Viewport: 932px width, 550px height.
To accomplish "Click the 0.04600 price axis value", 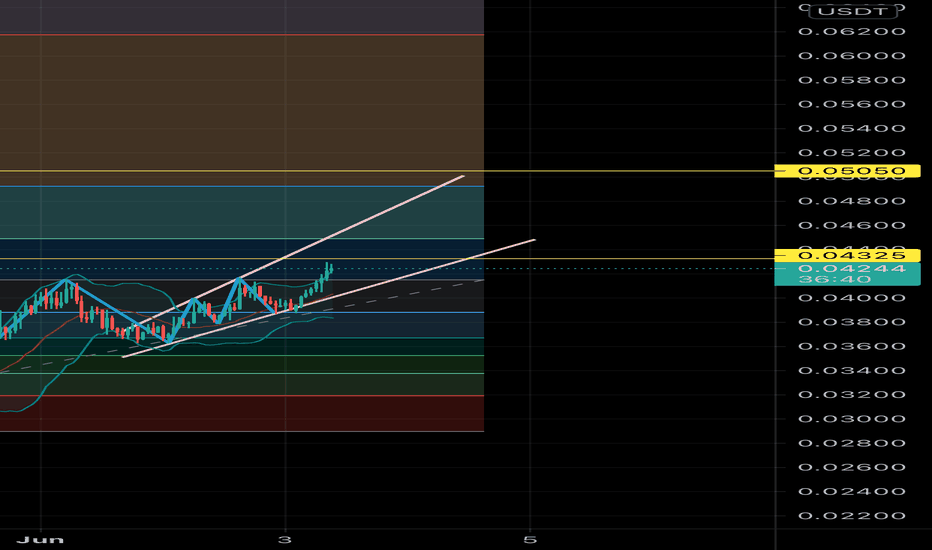I will tap(852, 225).
